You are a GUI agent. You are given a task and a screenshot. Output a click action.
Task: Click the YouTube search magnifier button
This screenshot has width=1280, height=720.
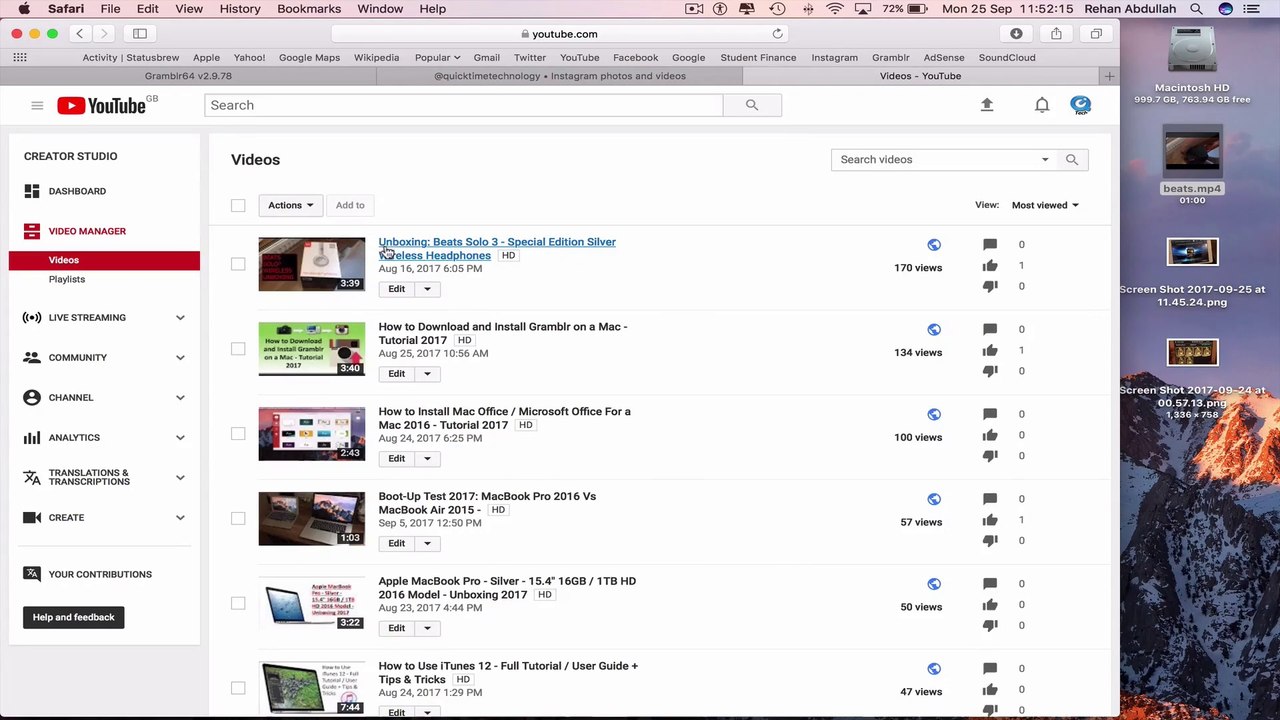[752, 105]
